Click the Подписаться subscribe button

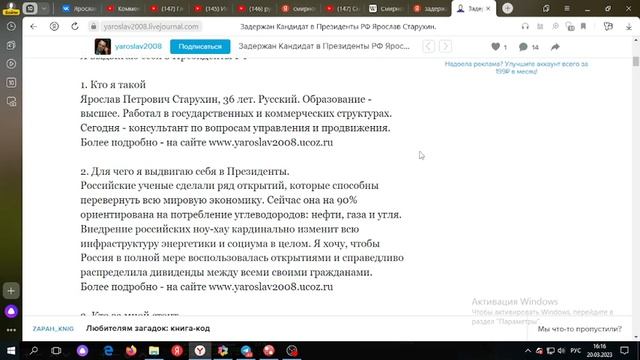click(200, 47)
